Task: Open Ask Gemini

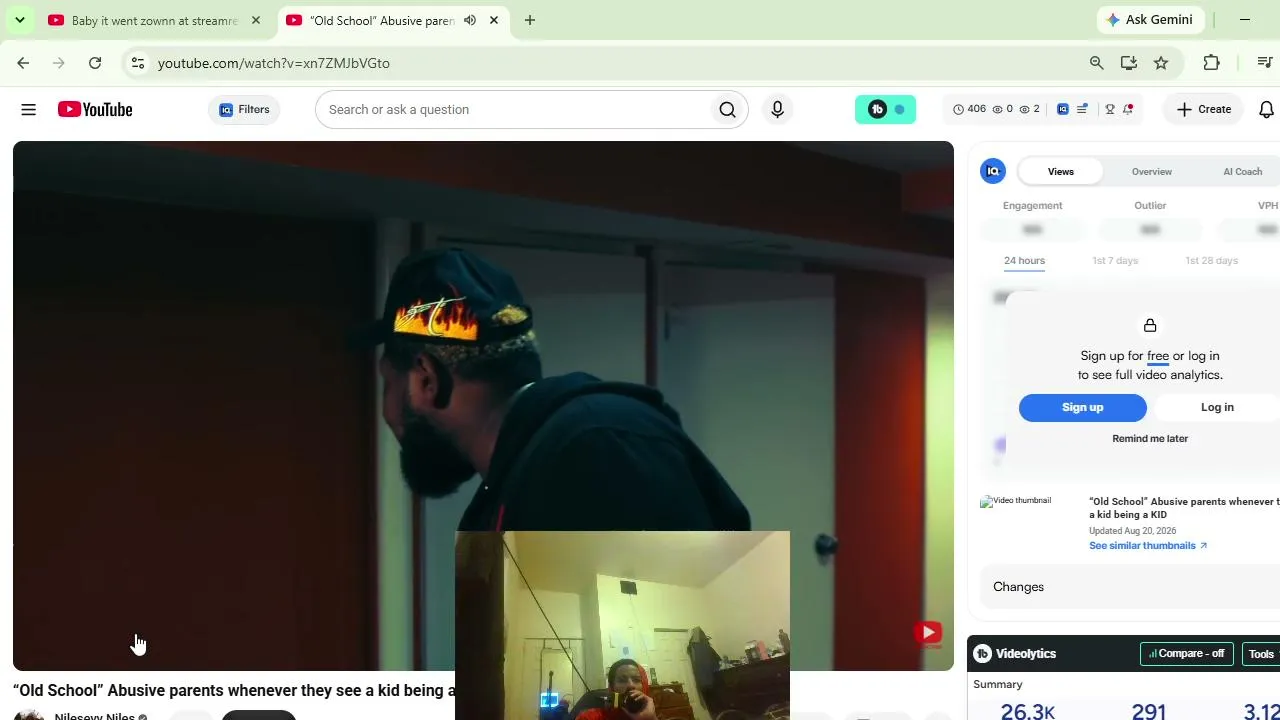Action: point(1150,20)
